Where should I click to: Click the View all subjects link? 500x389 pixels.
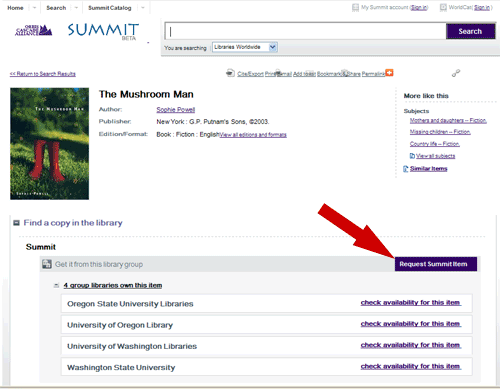coord(435,156)
